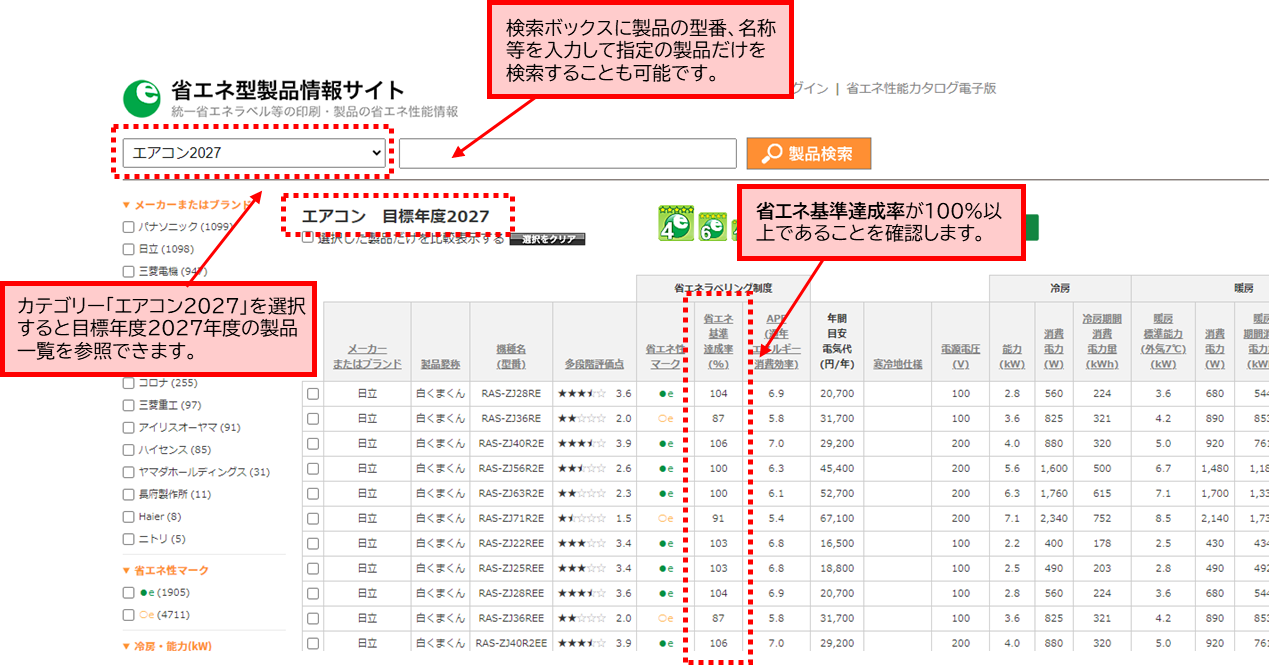
Task: Check the 三菱電機 brand filter
Action: pyautogui.click(x=128, y=271)
